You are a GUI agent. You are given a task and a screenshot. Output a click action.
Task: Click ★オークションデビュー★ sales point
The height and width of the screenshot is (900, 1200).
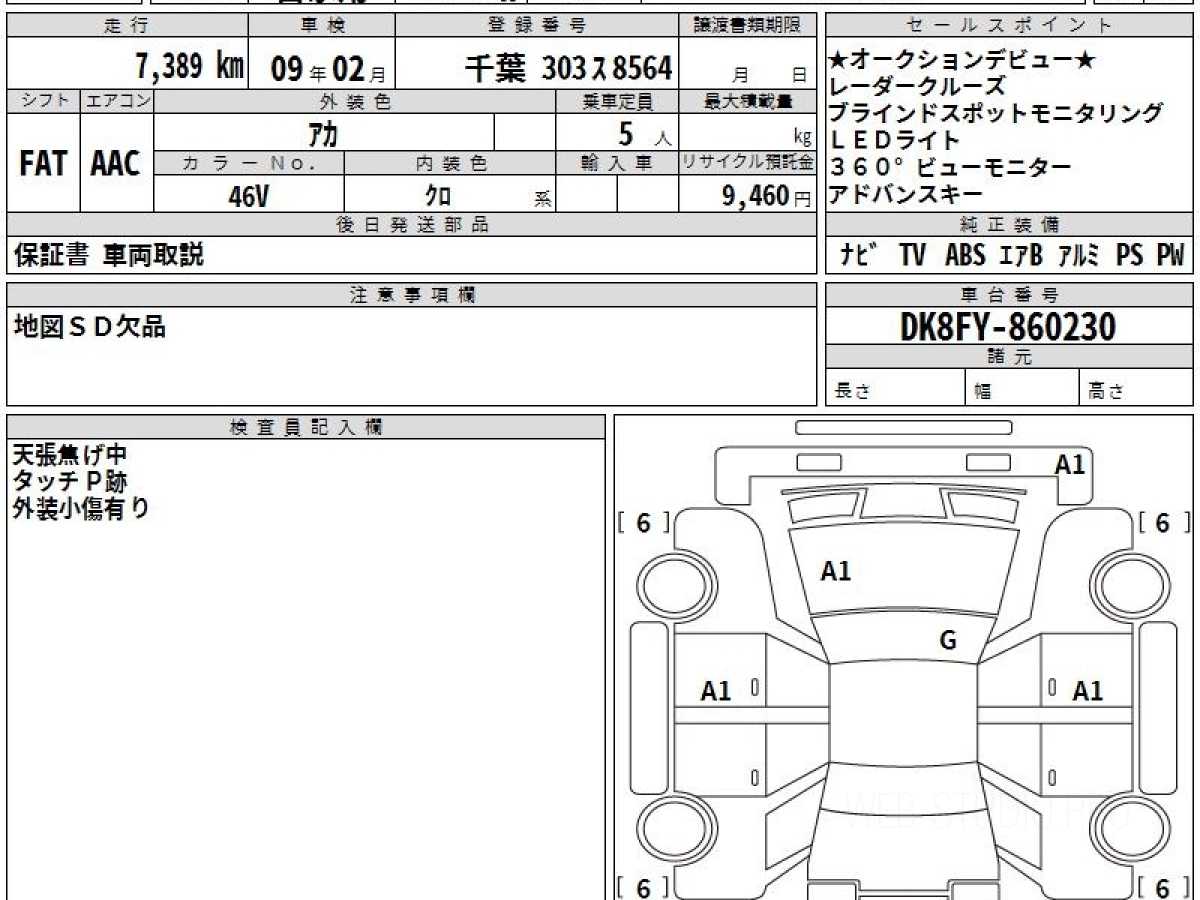(x=962, y=61)
